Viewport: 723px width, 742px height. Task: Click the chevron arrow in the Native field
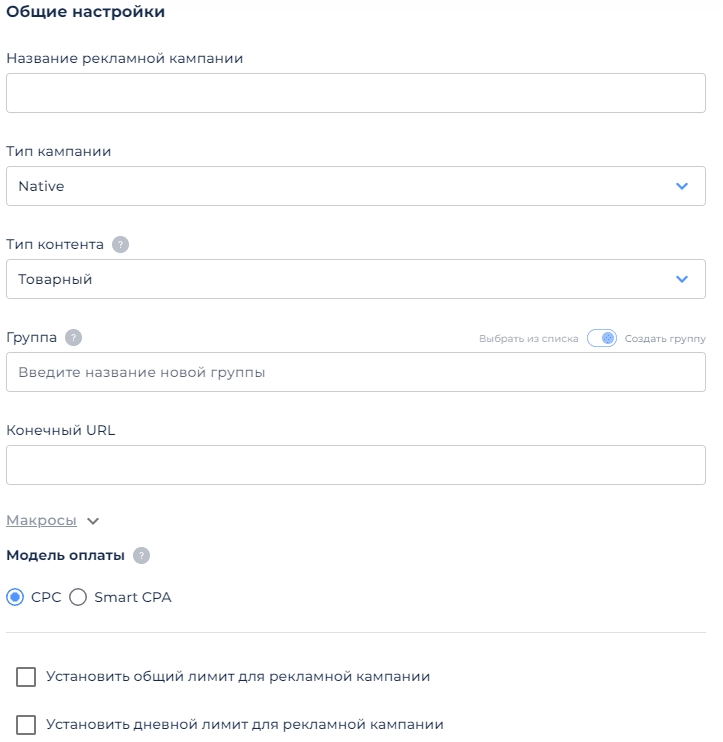tap(682, 186)
